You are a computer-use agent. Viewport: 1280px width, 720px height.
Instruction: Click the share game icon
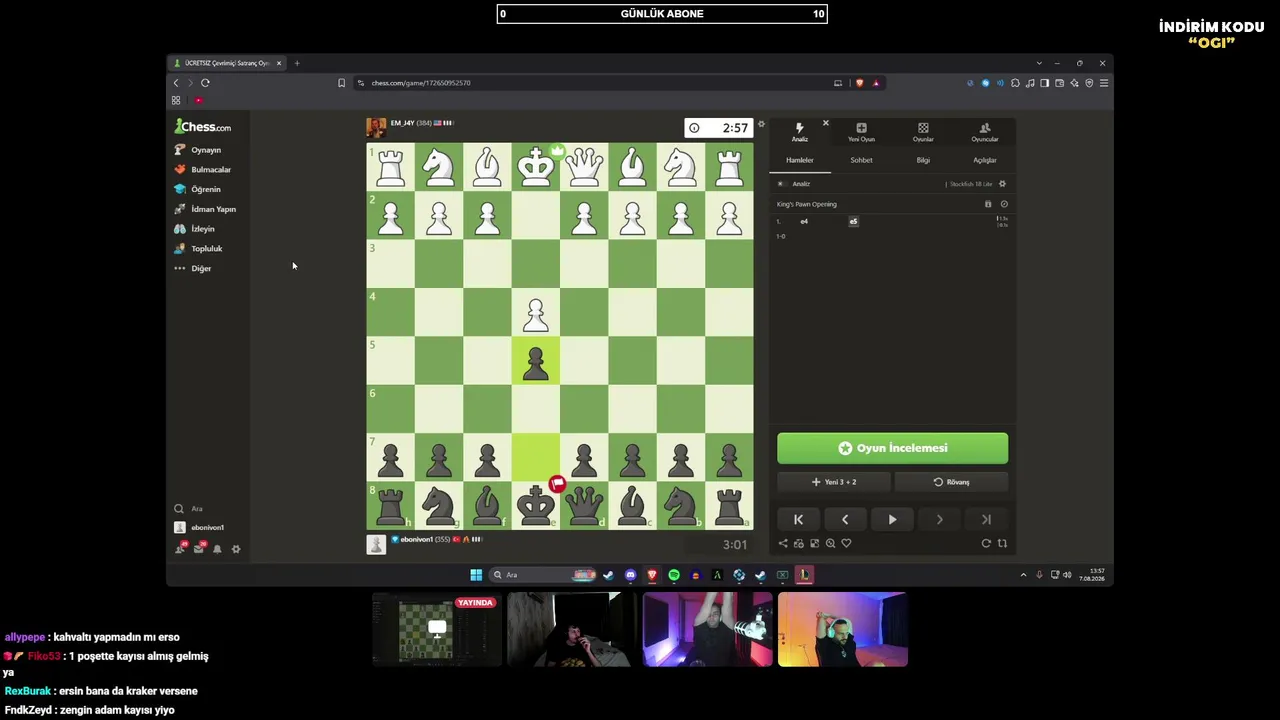point(783,543)
